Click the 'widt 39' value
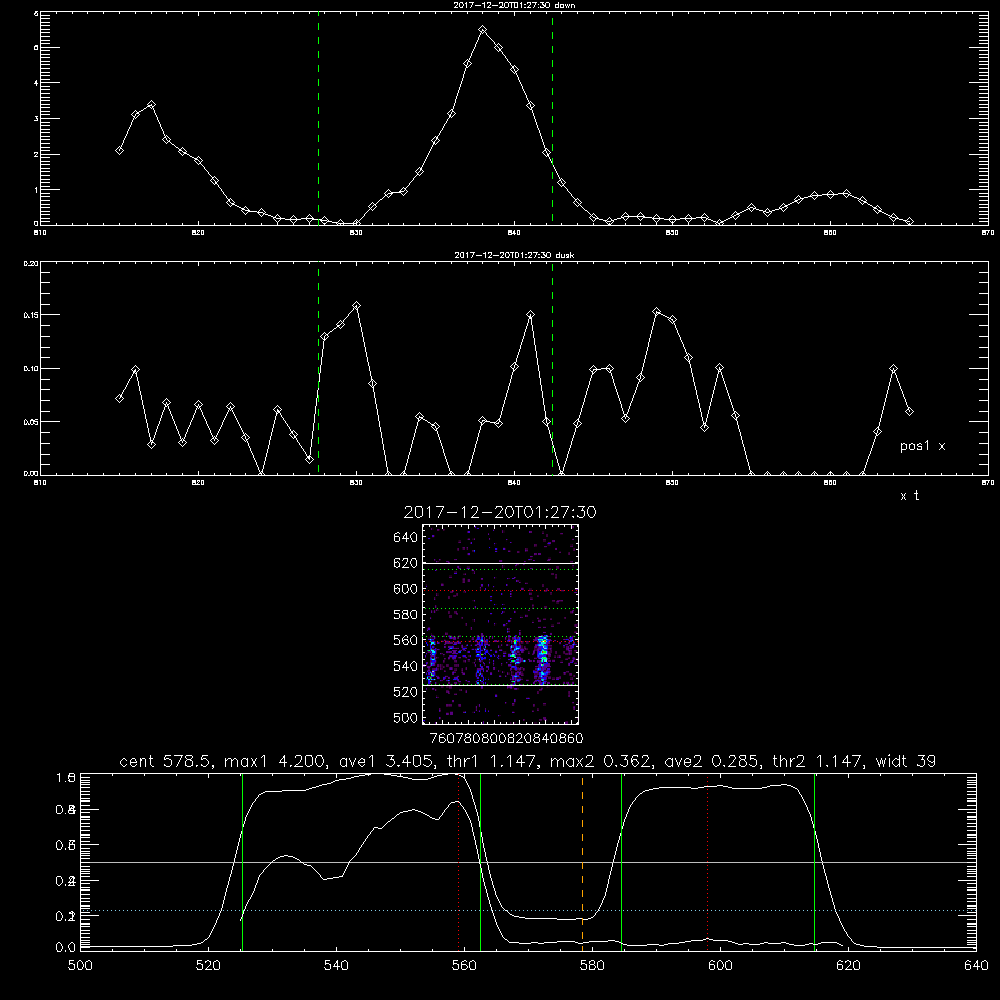 coord(906,761)
